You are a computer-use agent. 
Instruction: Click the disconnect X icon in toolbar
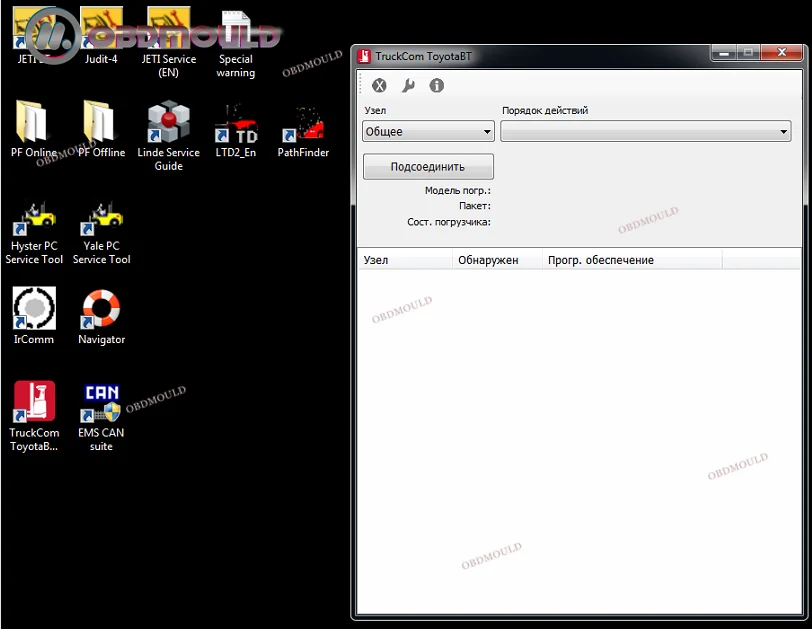click(379, 86)
